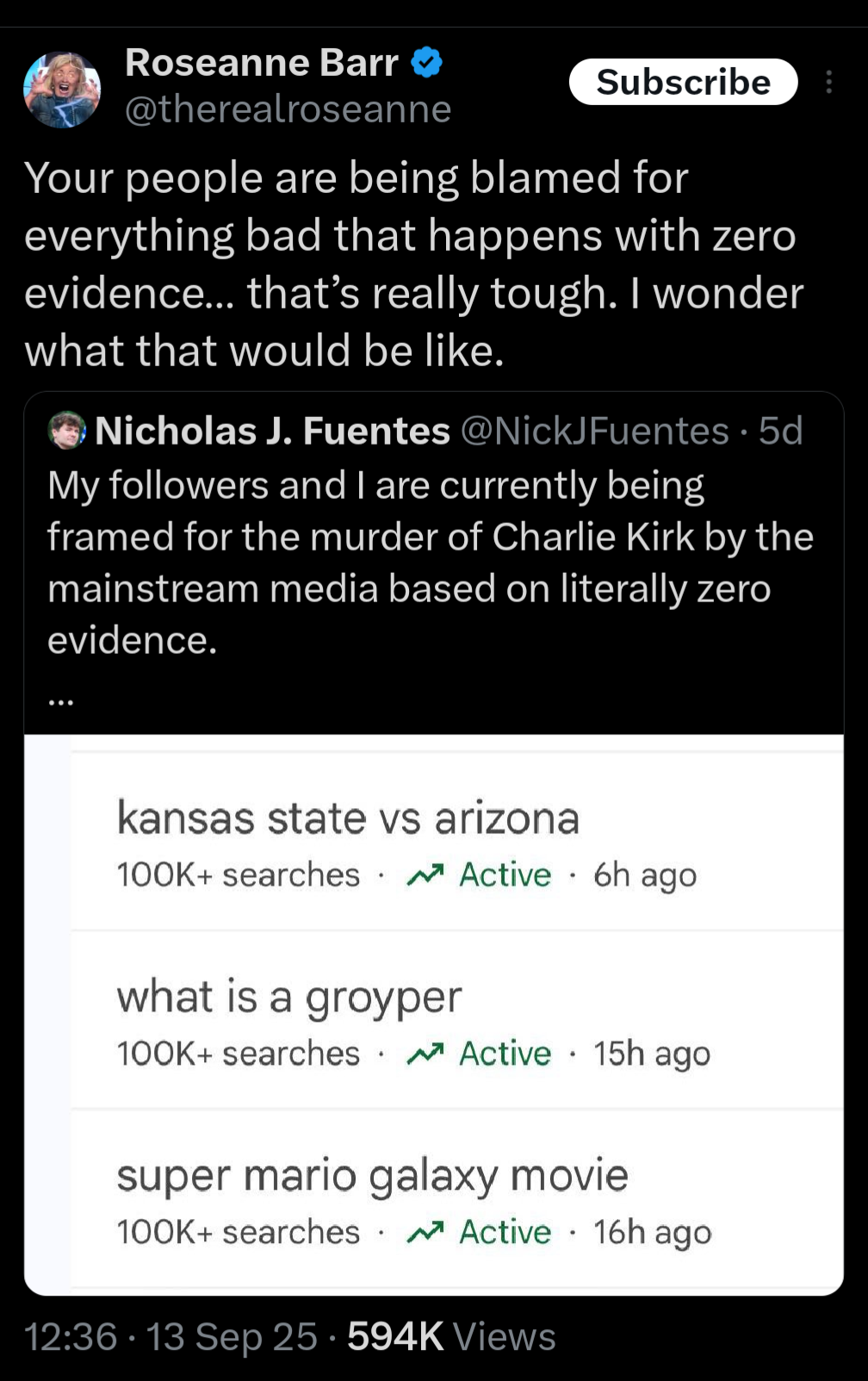Click the trending arrow icon beside 16h ago
The image size is (868, 1381).
(x=425, y=1233)
